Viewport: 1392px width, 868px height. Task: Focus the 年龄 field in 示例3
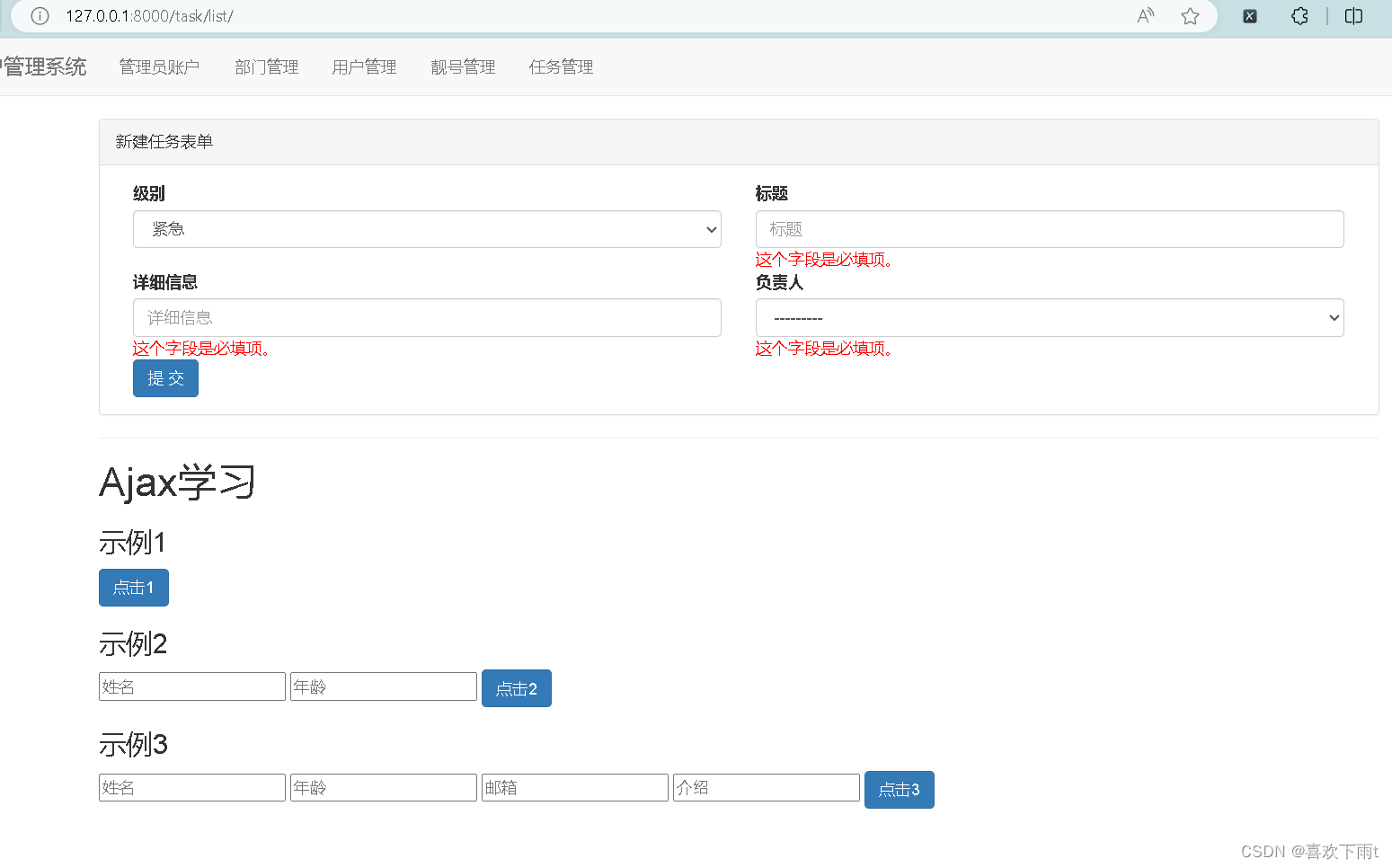pos(384,787)
